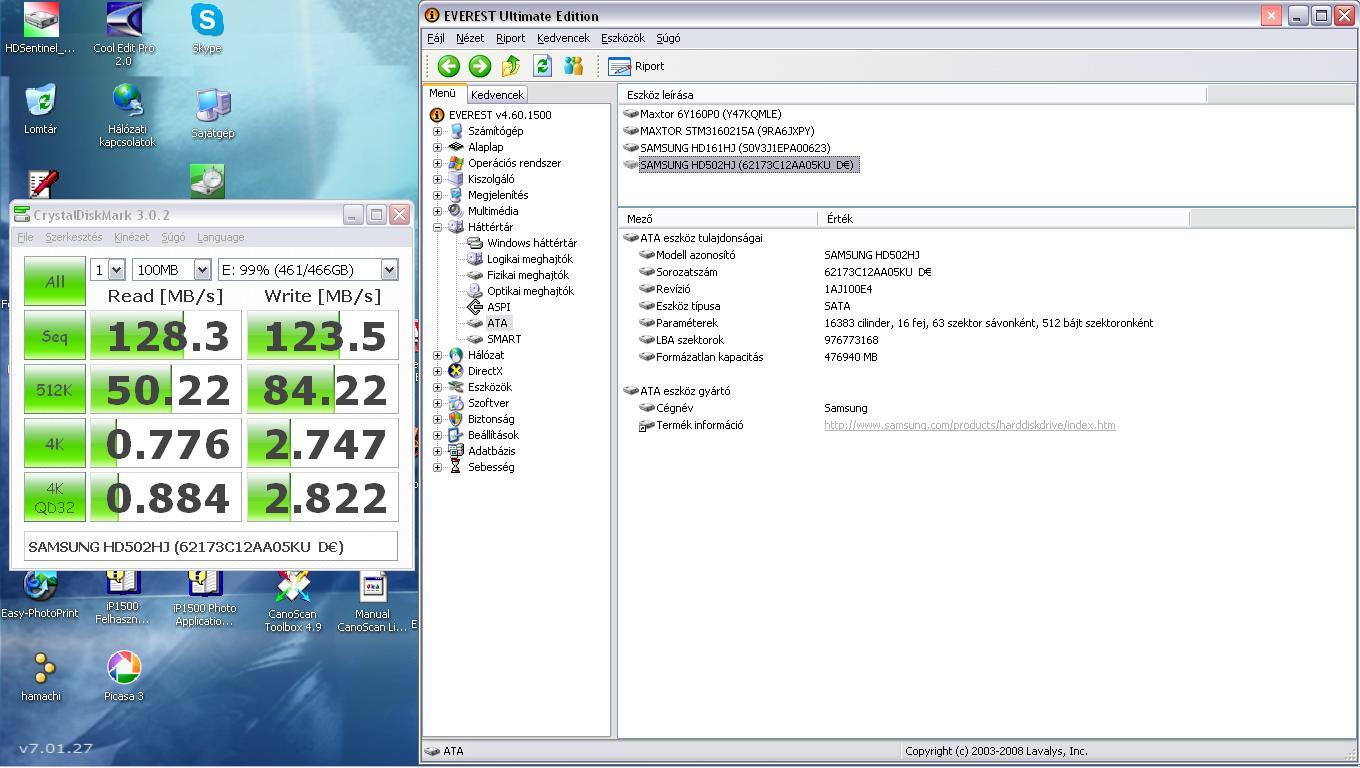
Task: Select the Biztonság tree item
Action: (x=491, y=419)
